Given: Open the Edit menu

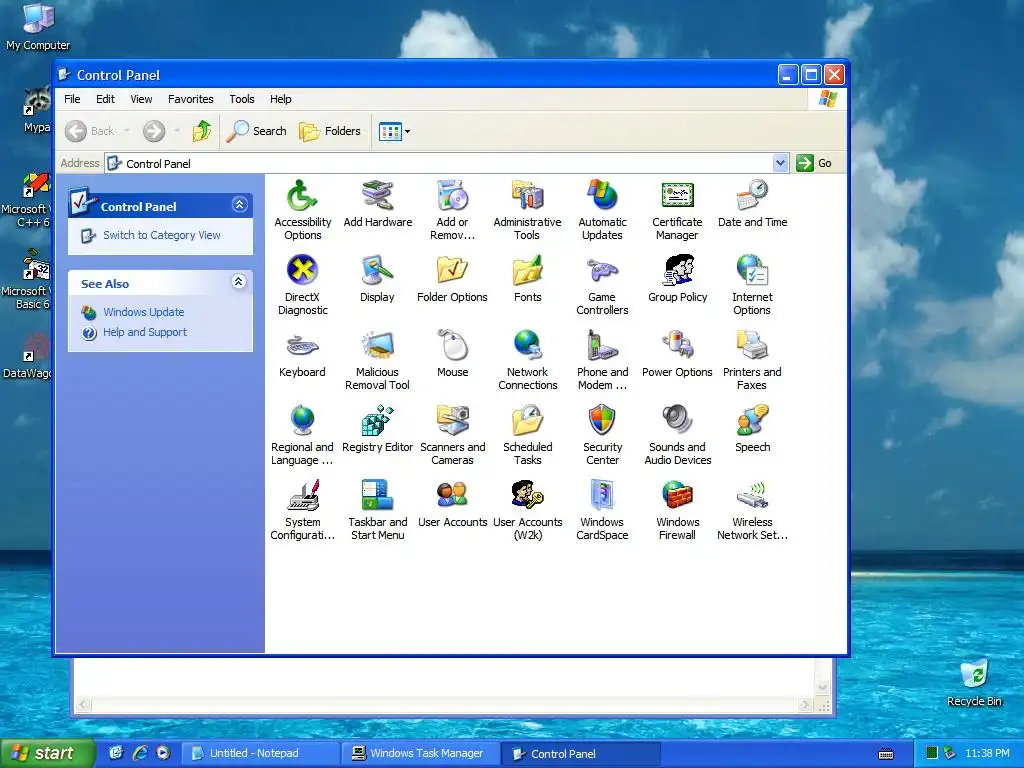Looking at the screenshot, I should (x=105, y=99).
